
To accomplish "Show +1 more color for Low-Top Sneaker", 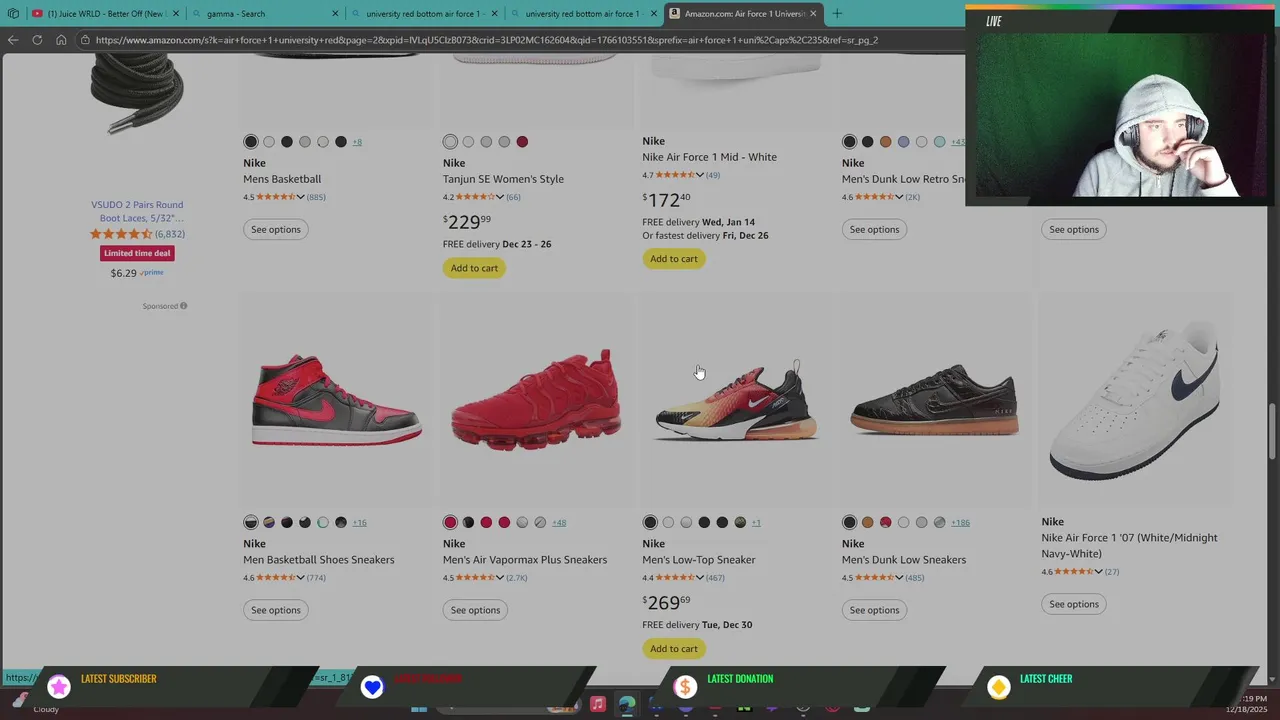I will [756, 523].
